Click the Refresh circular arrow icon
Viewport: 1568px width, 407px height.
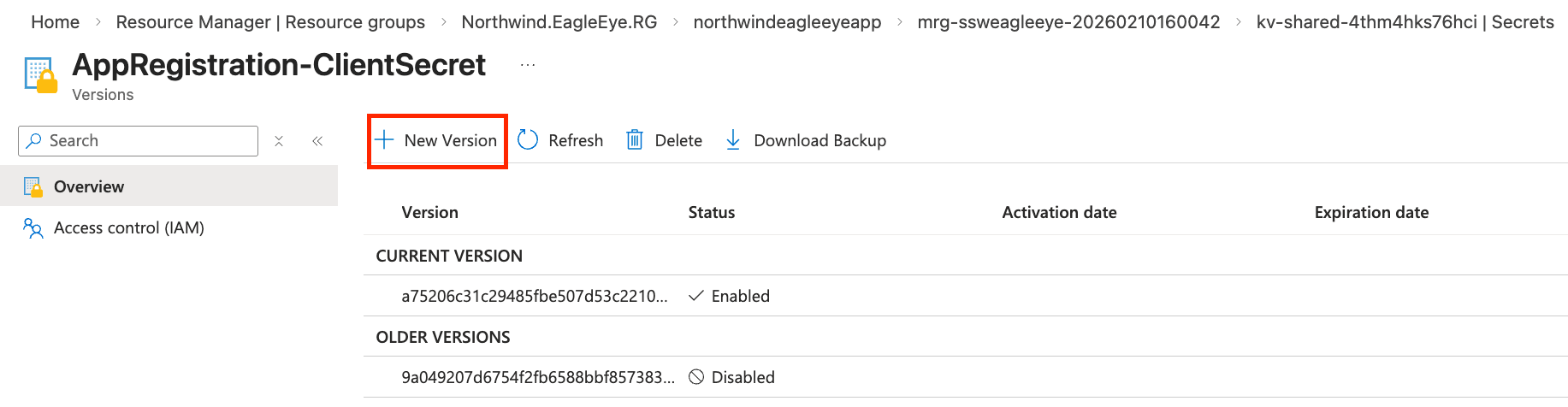(x=528, y=140)
